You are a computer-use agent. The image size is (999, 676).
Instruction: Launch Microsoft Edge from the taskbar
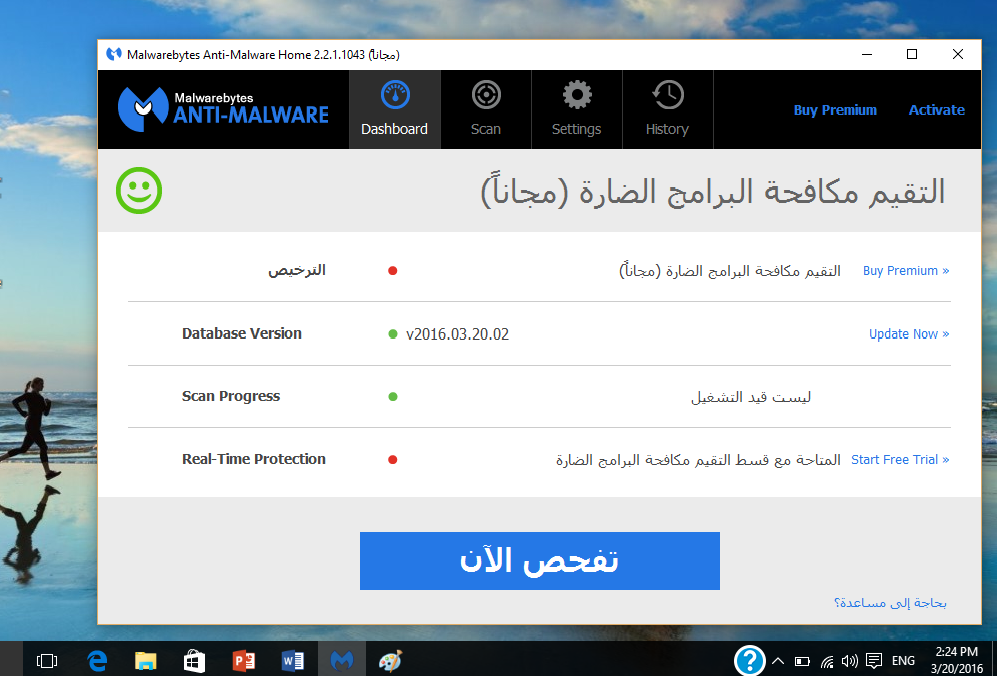96,661
